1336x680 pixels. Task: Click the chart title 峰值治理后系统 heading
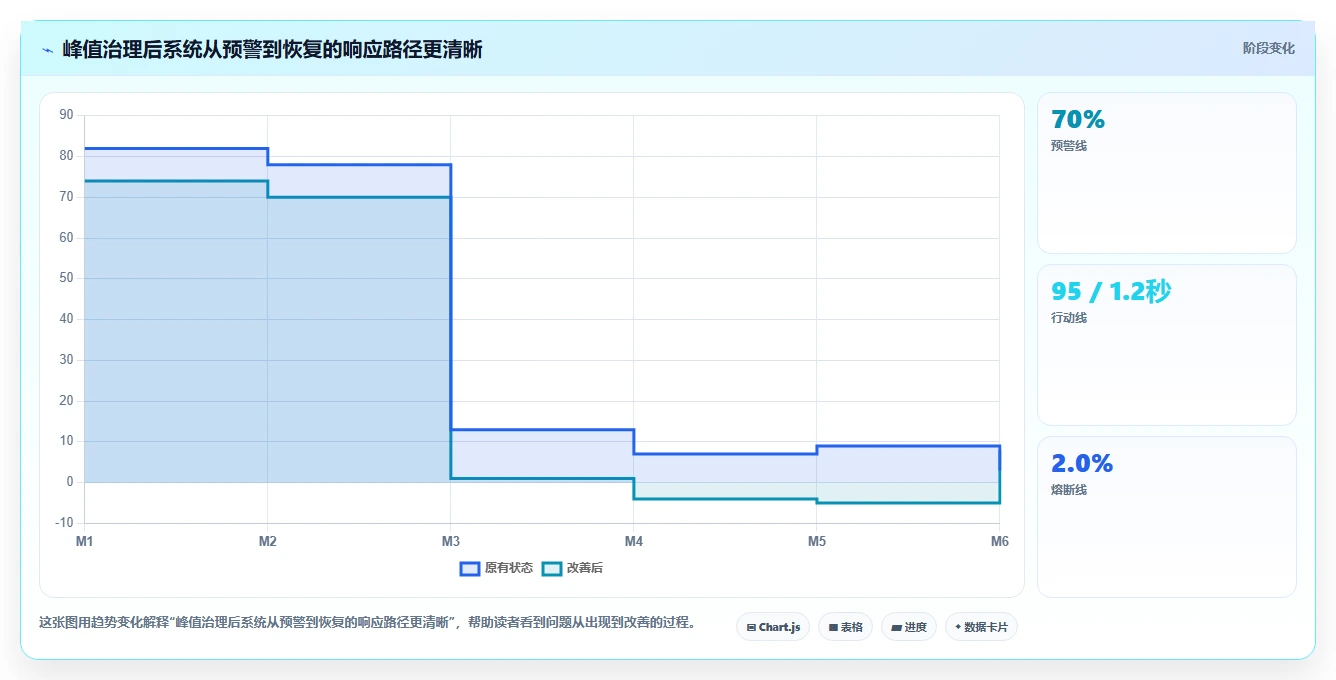click(272, 49)
